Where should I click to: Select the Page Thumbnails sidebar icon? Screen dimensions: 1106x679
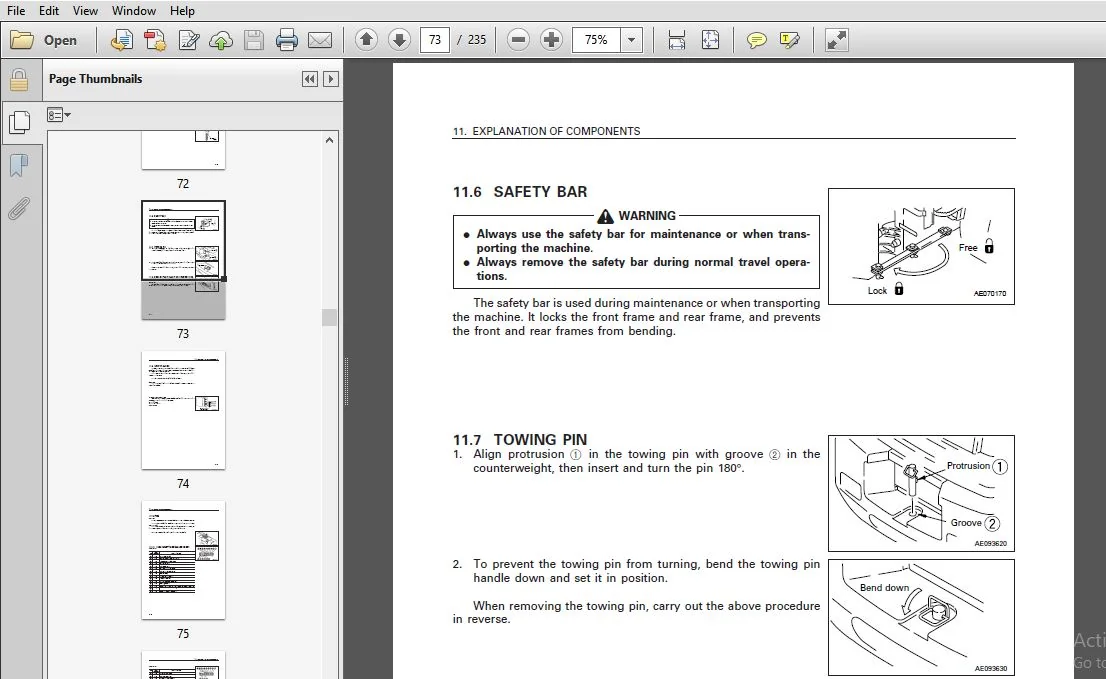pos(19,122)
